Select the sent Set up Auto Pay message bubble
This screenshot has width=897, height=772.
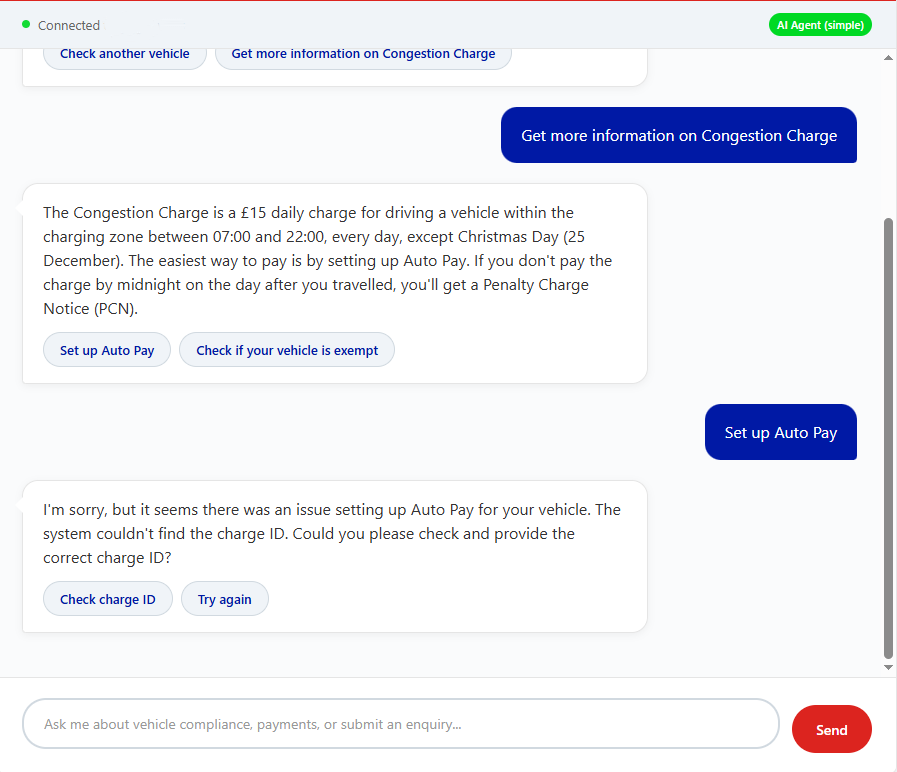point(780,433)
